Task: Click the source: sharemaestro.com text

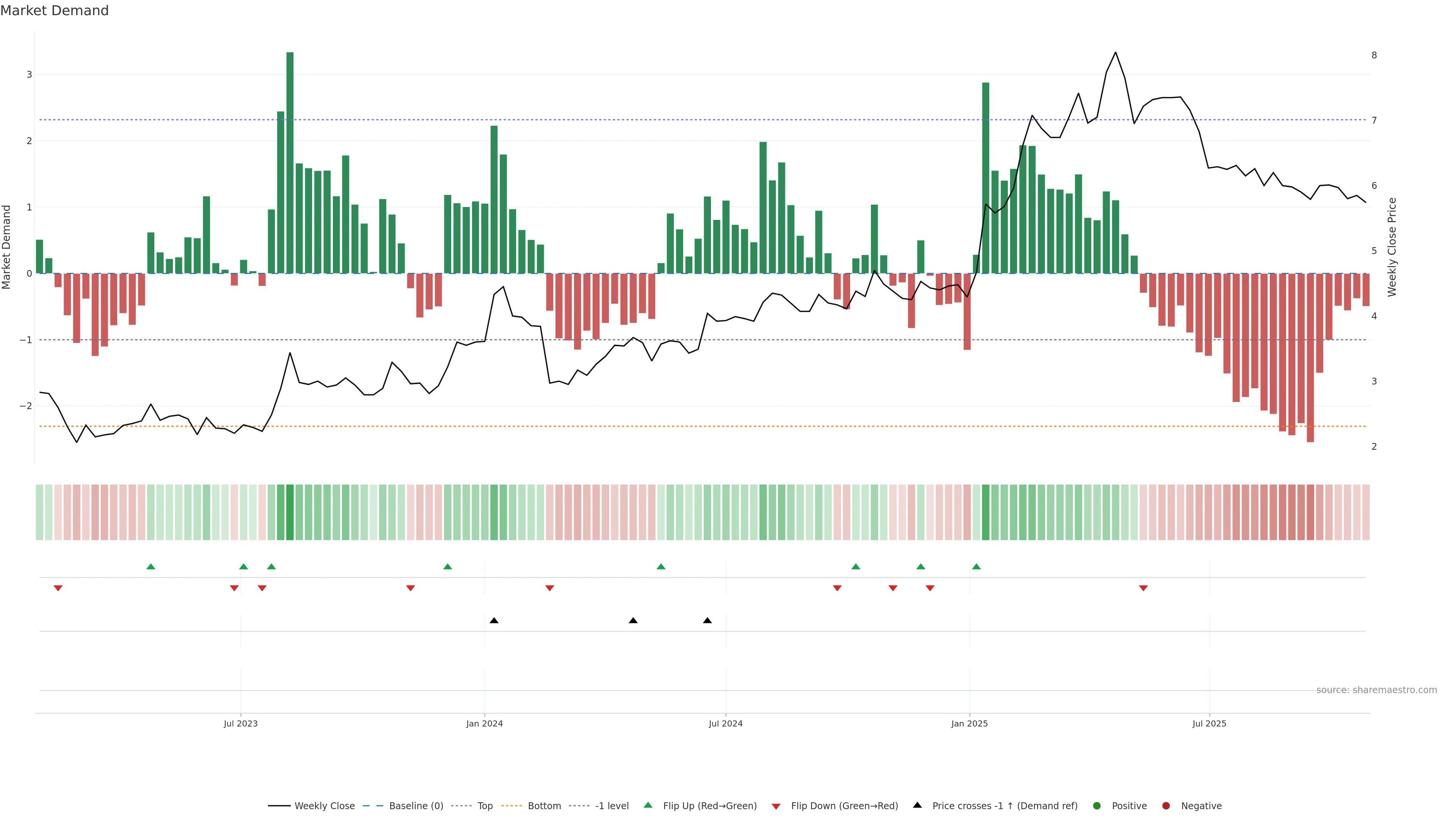Action: (x=1376, y=690)
